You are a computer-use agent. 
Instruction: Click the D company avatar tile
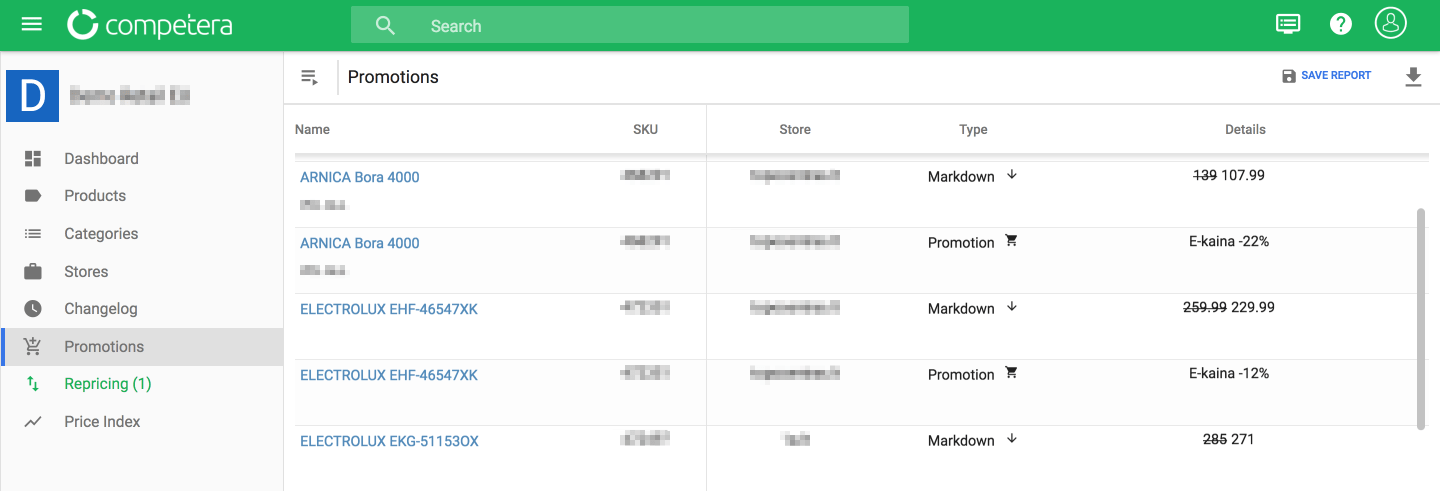click(32, 96)
